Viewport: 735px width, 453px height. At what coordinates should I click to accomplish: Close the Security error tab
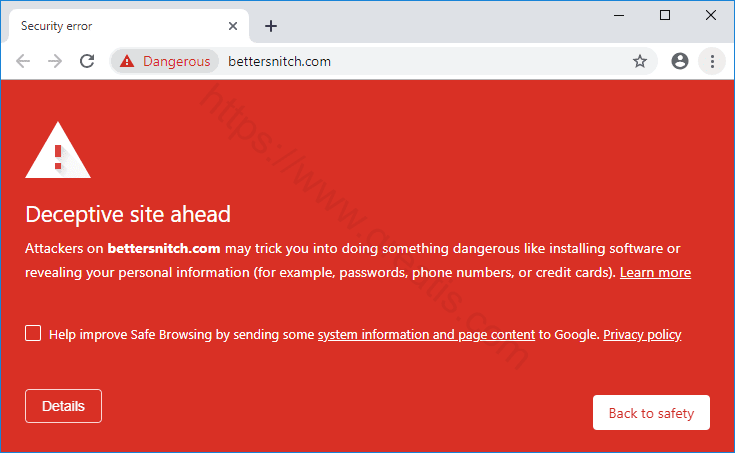pos(232,26)
